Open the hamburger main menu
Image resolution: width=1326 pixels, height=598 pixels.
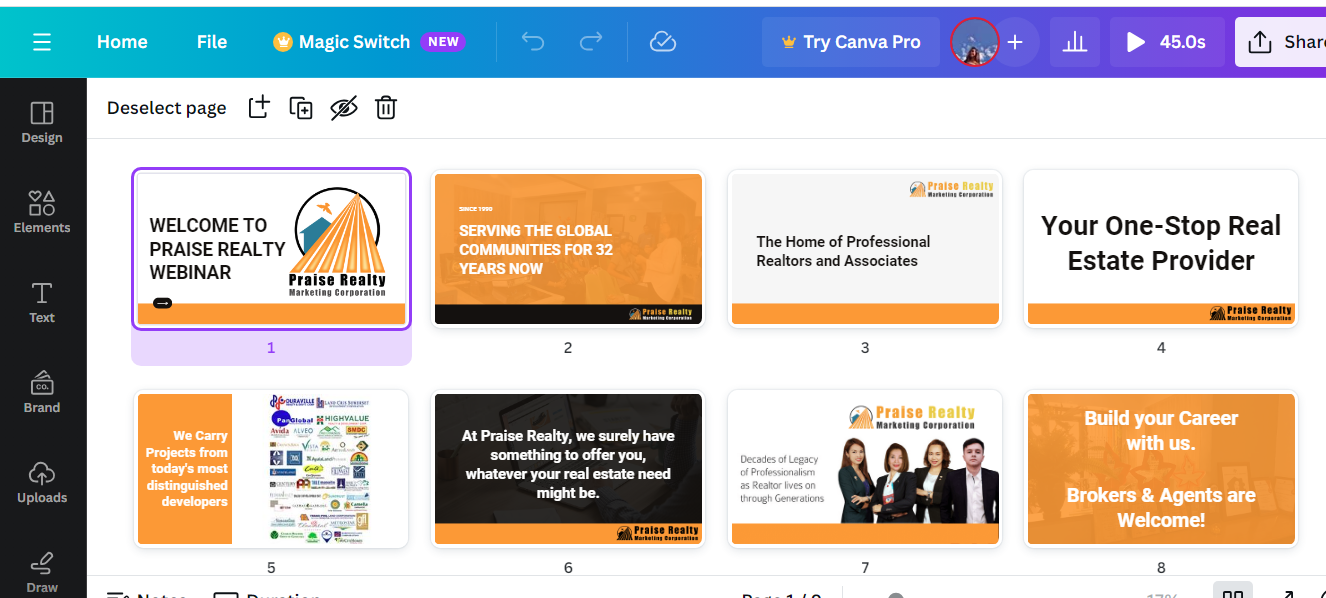41,42
